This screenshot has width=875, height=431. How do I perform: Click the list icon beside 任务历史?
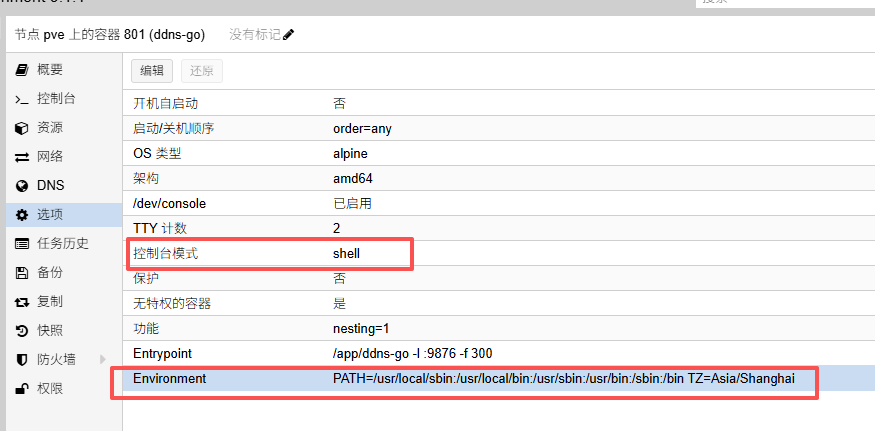tap(21, 244)
